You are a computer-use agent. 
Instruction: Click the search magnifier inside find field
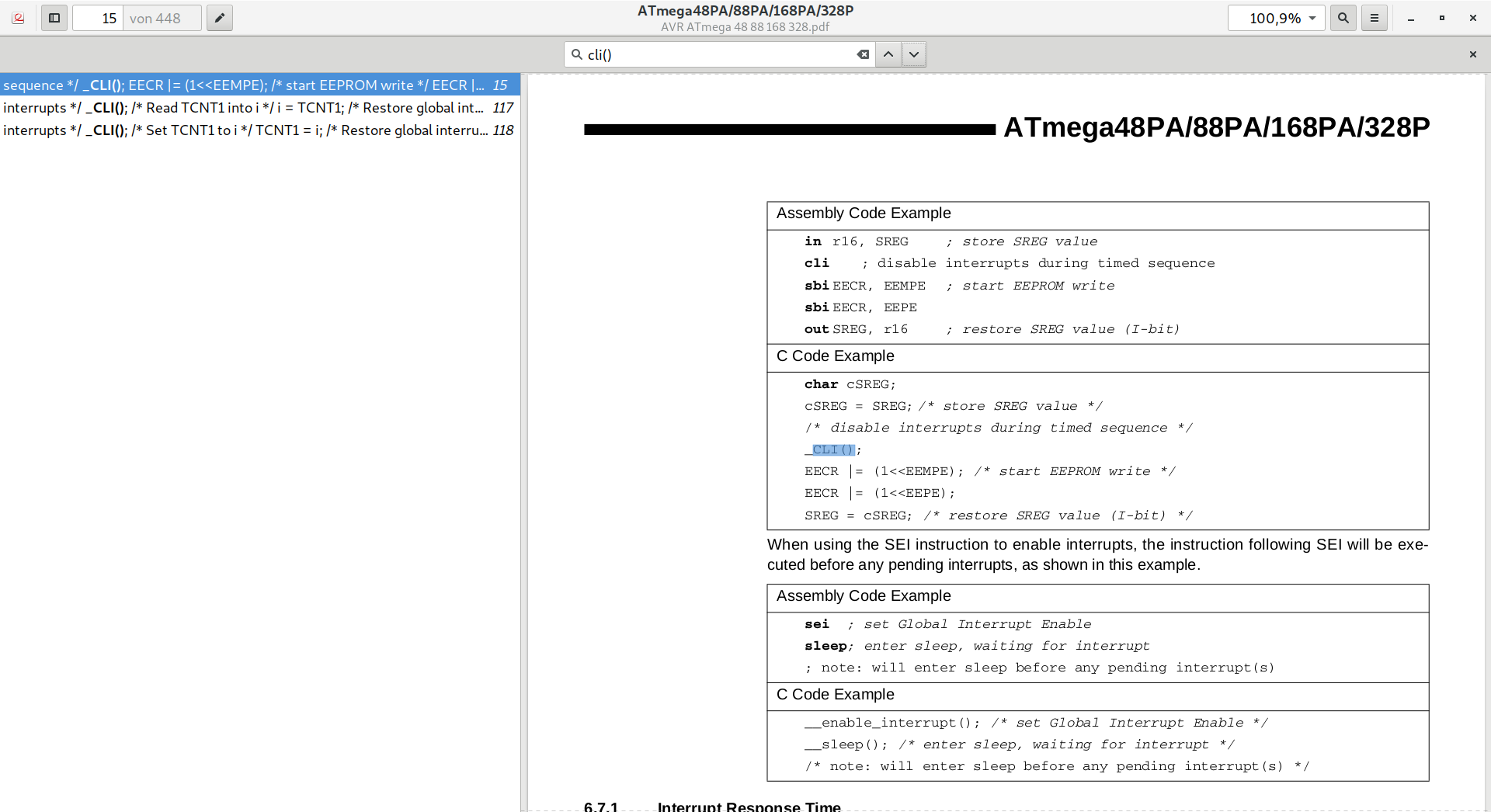coord(576,54)
